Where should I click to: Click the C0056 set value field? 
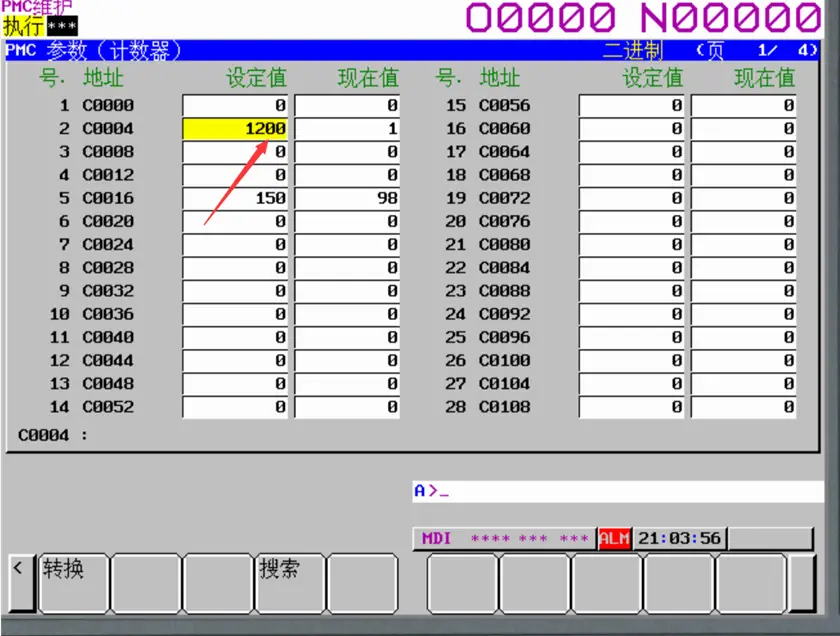pyautogui.click(x=631, y=106)
